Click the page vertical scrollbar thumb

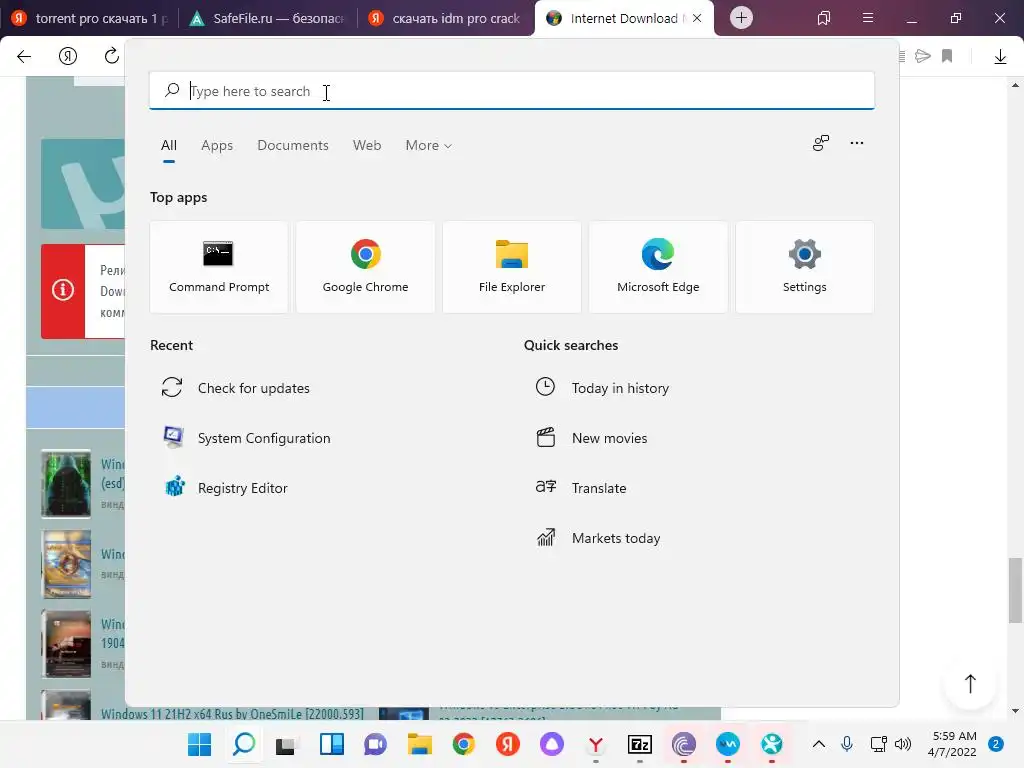point(1015,590)
